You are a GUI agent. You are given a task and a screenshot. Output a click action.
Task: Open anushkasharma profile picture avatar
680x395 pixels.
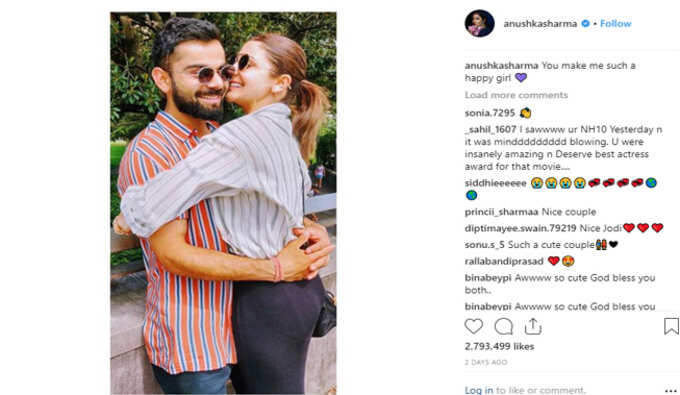480,23
